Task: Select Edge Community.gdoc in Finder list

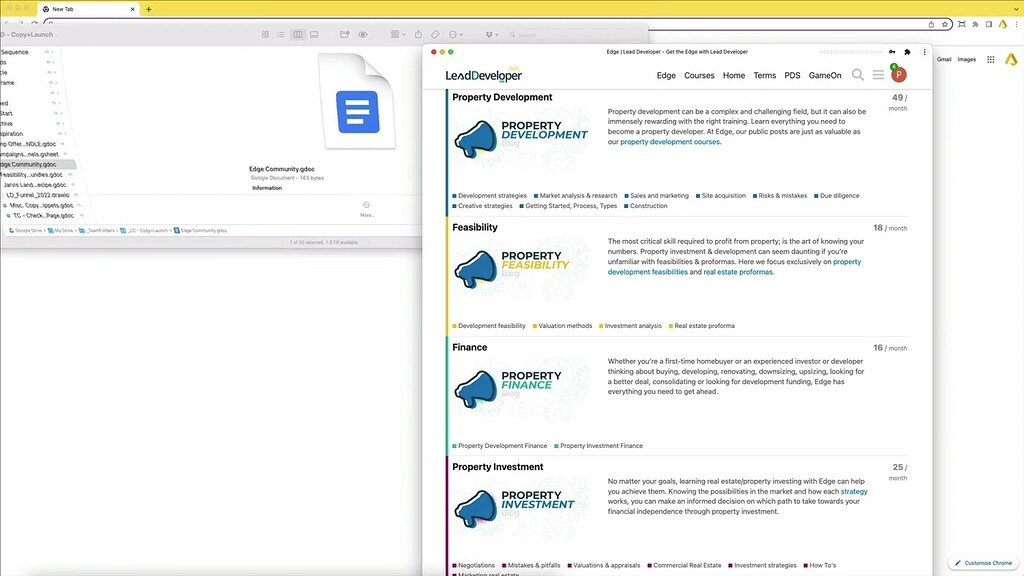Action: coord(38,165)
